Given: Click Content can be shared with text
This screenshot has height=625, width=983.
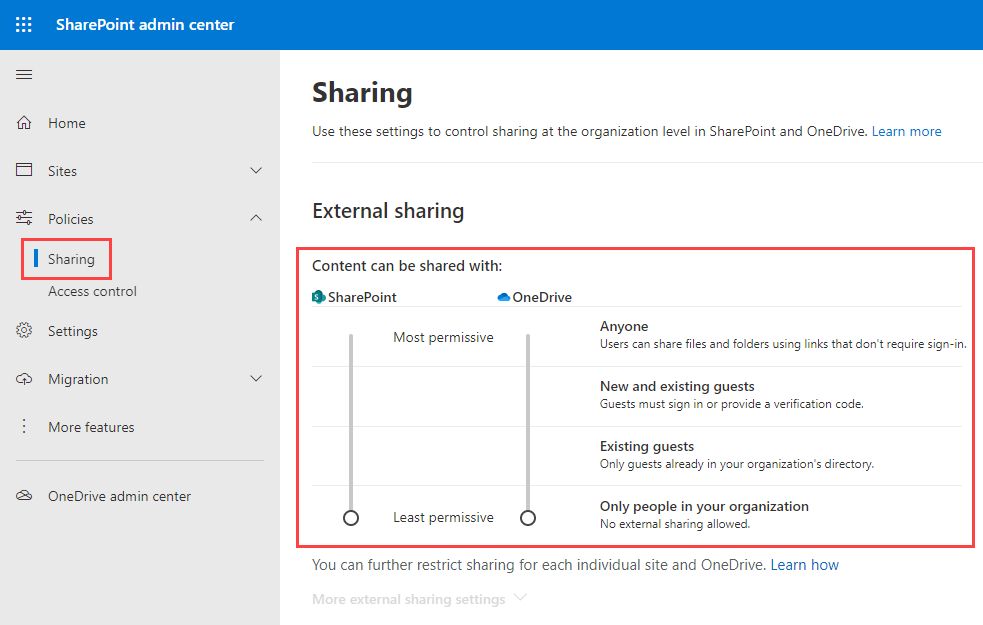Looking at the screenshot, I should [407, 266].
